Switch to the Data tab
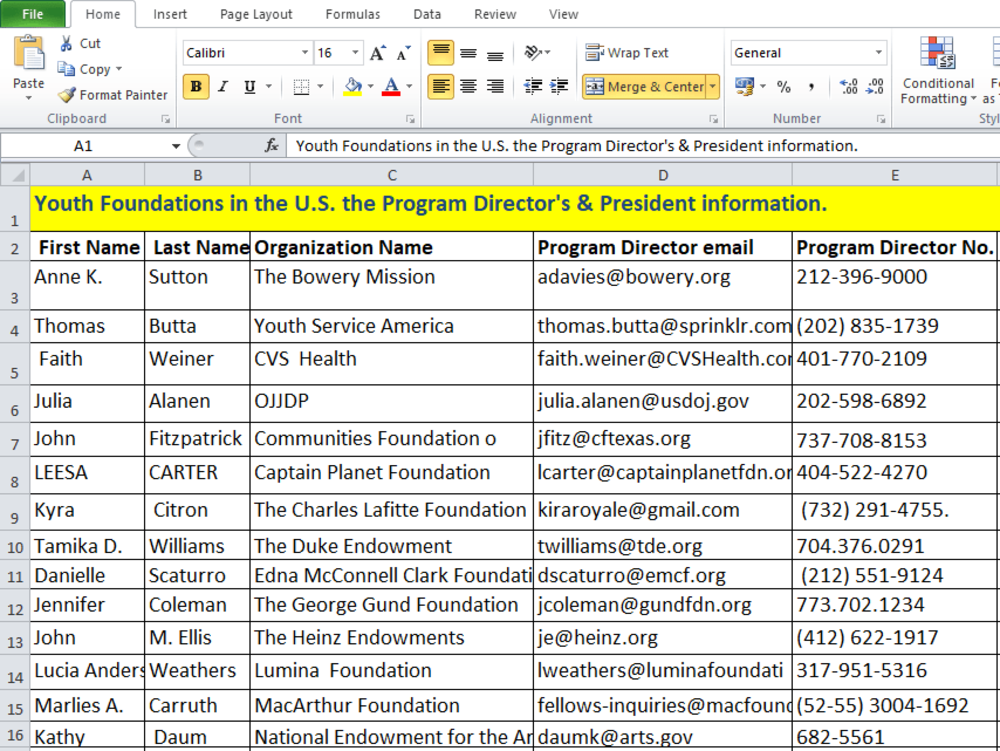1000x751 pixels. pos(427,14)
